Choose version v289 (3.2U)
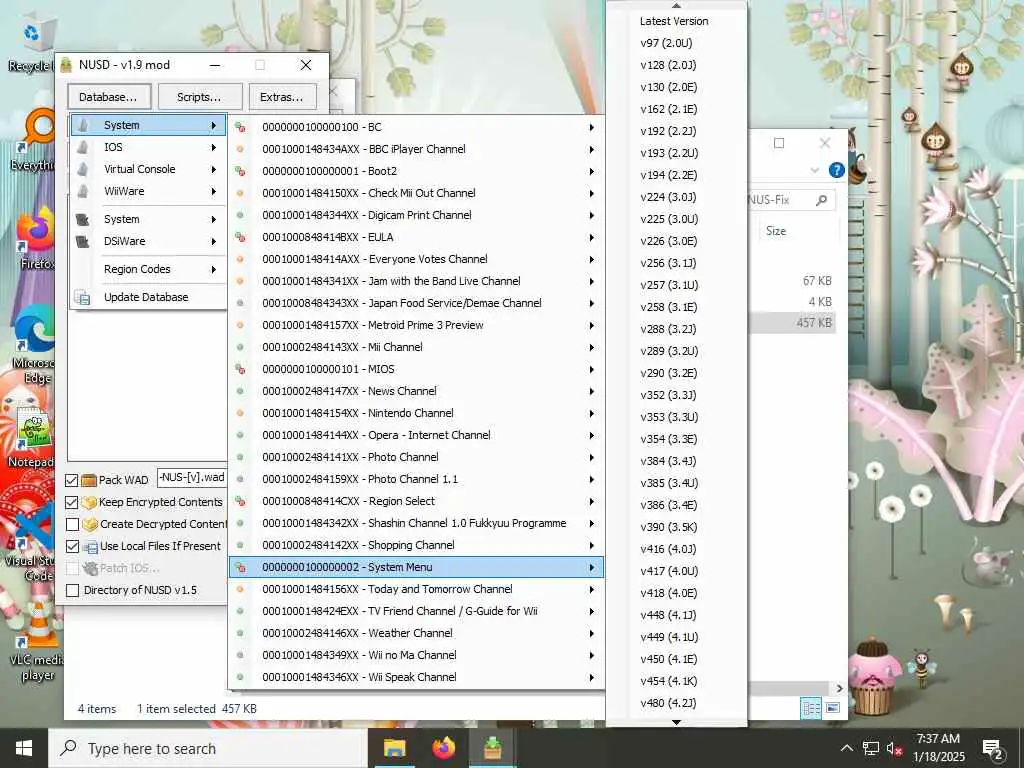1024x768 pixels. pyautogui.click(x=677, y=351)
